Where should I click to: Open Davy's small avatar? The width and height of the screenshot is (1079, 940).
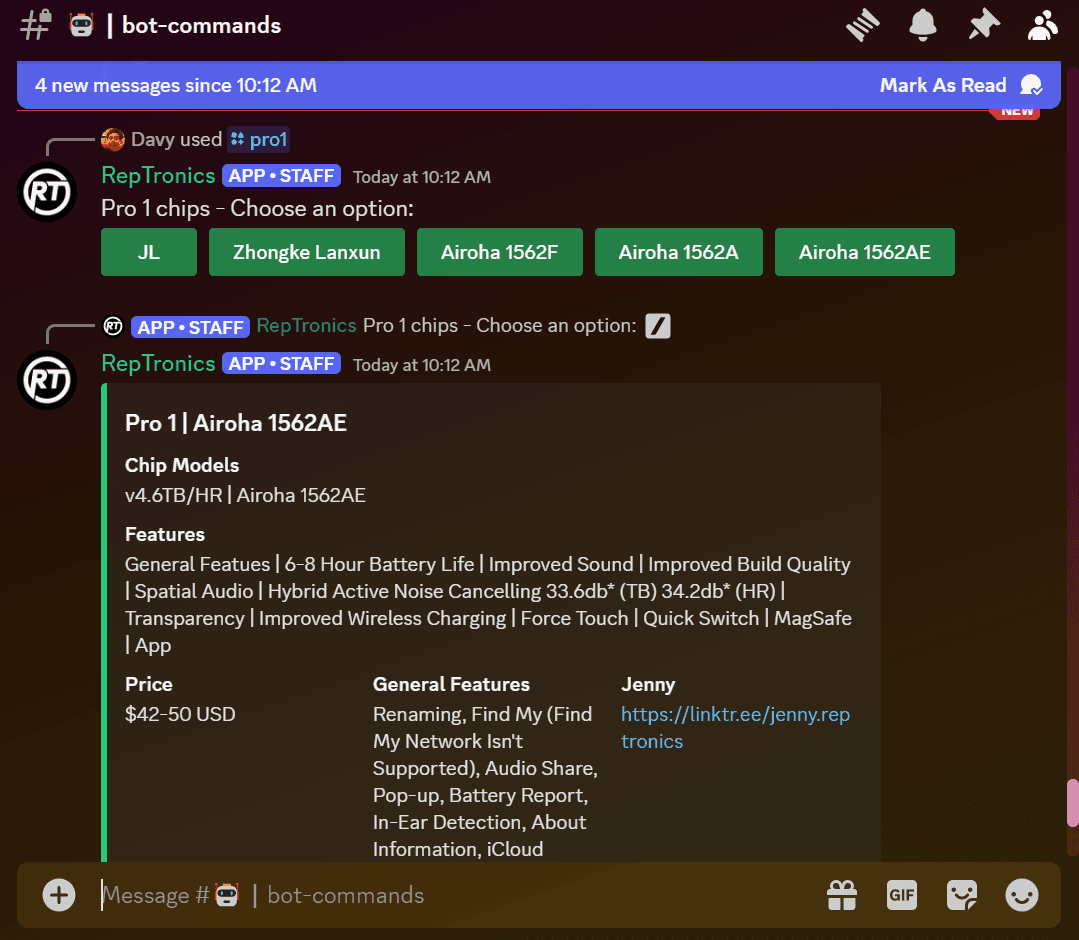point(113,139)
